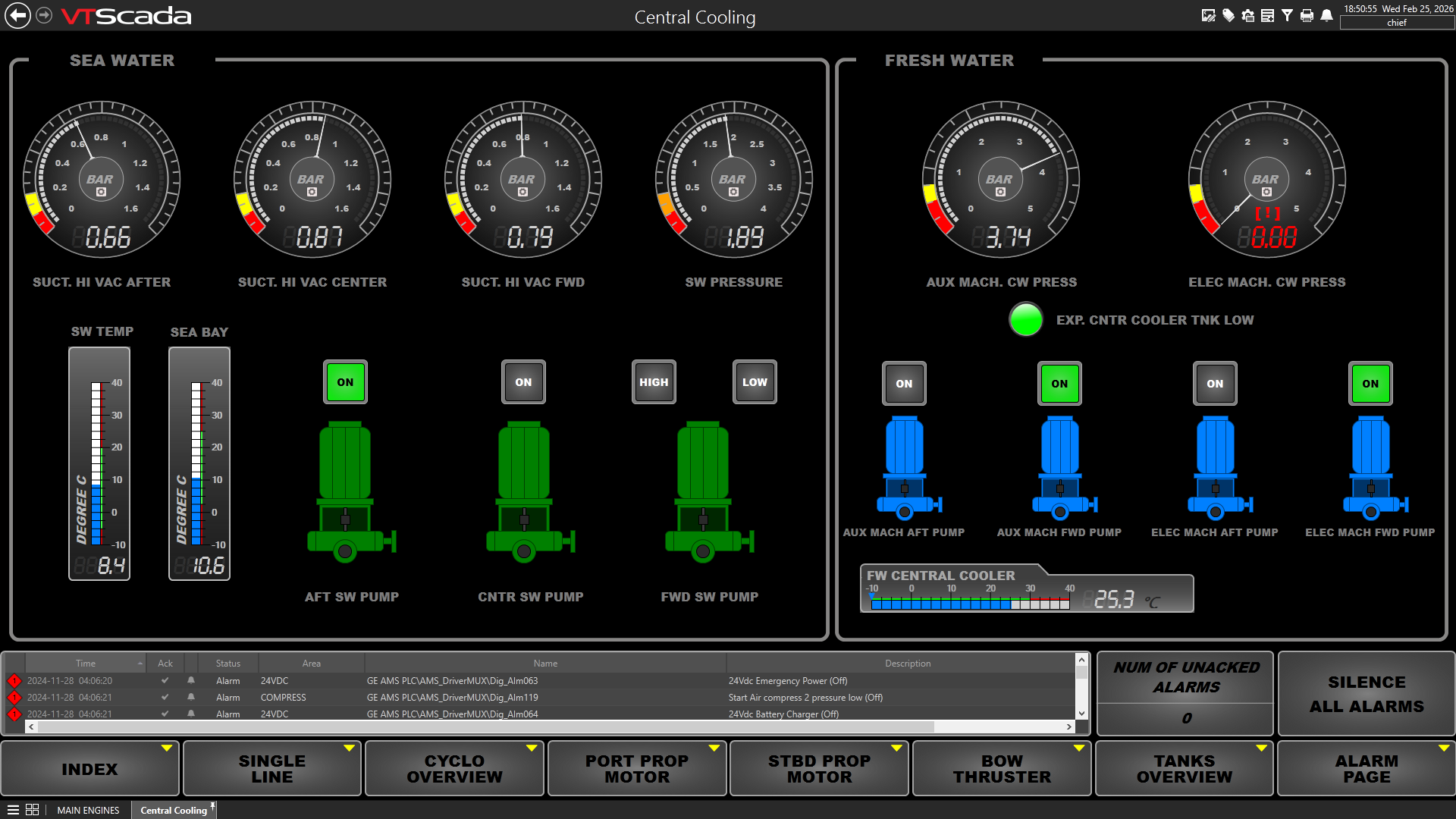
Task: Go back using the left arrow button
Action: [x=18, y=16]
